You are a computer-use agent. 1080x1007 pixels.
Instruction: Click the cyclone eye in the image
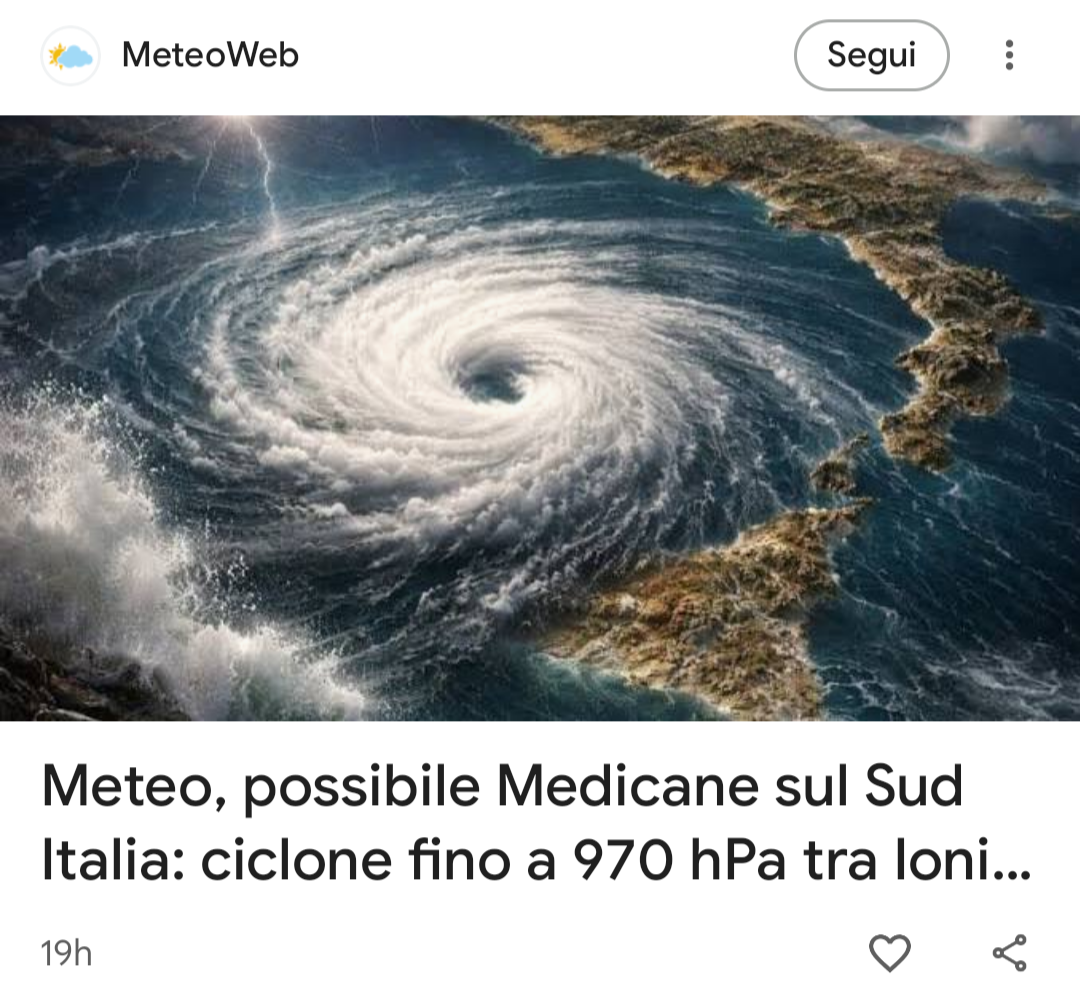493,383
